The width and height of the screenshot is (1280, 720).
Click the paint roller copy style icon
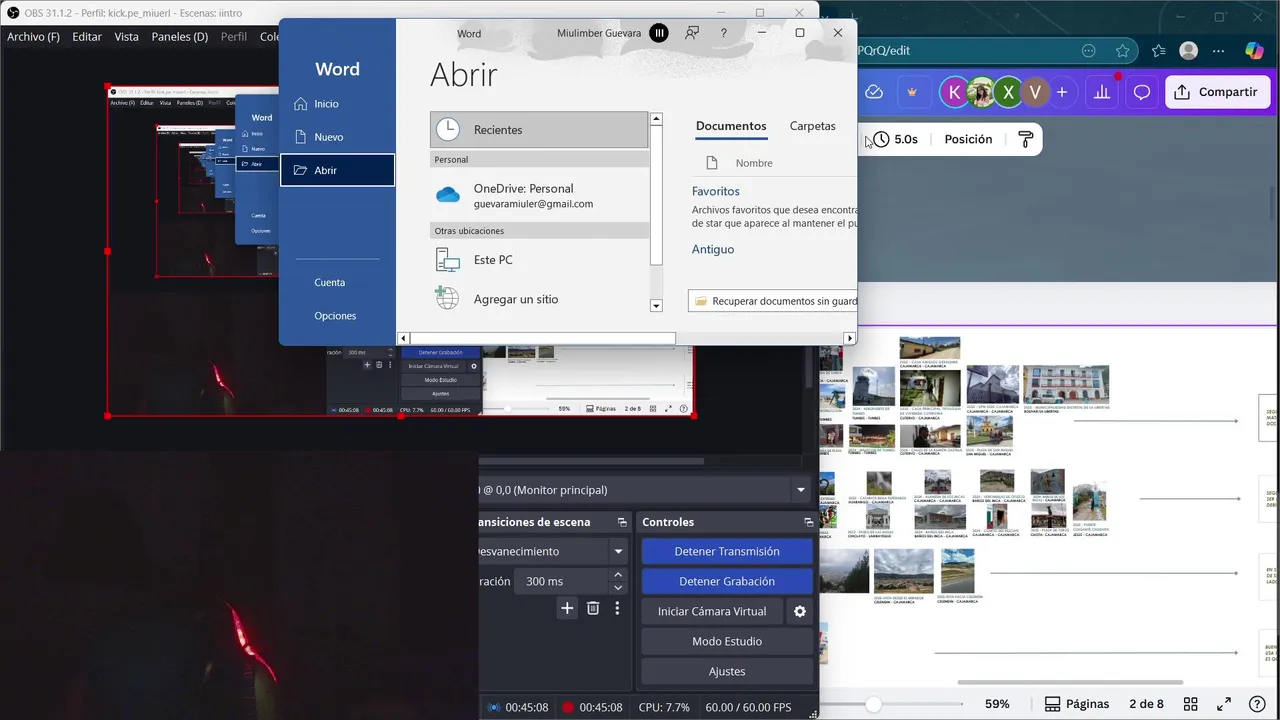point(1025,139)
